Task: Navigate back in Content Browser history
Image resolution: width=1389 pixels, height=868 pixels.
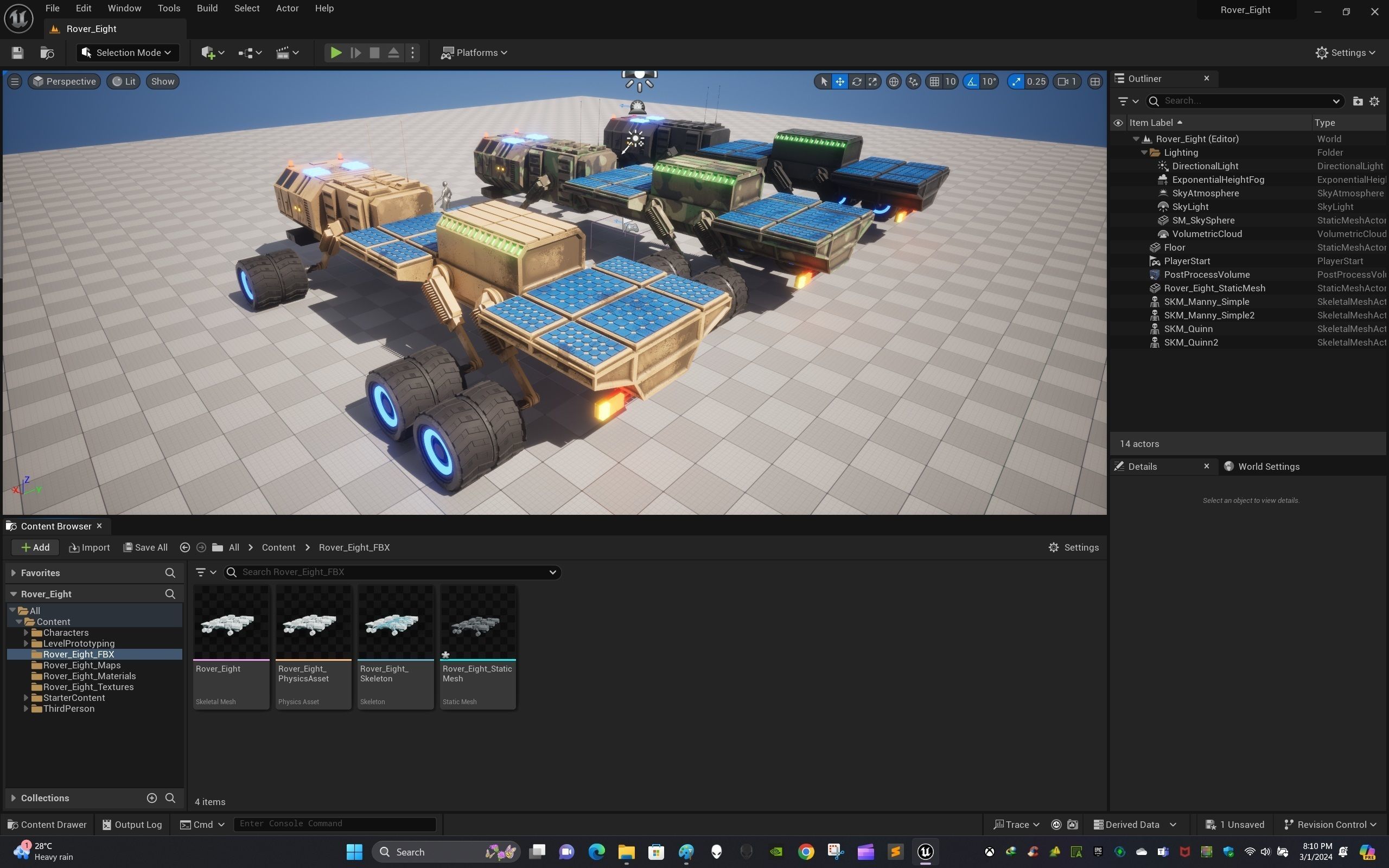Action: 185,548
